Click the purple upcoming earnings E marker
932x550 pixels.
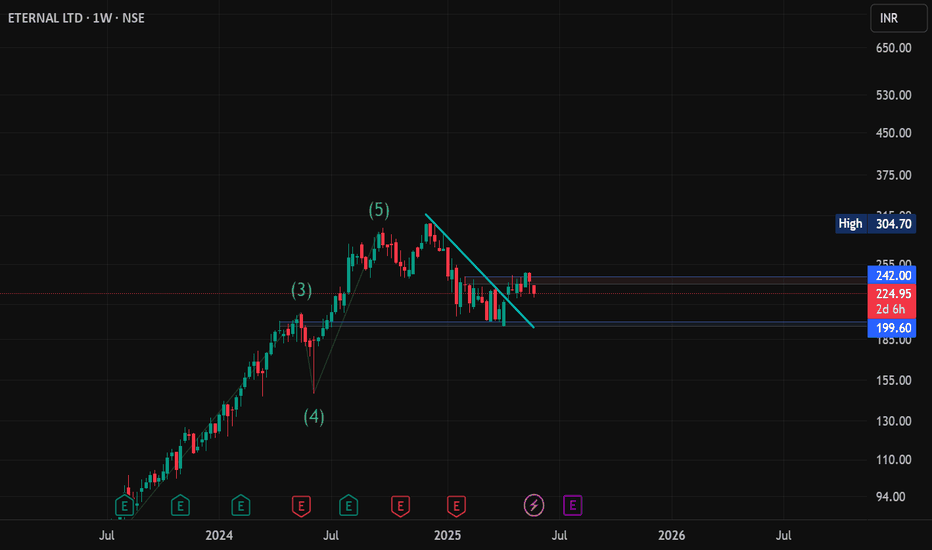pyautogui.click(x=572, y=505)
